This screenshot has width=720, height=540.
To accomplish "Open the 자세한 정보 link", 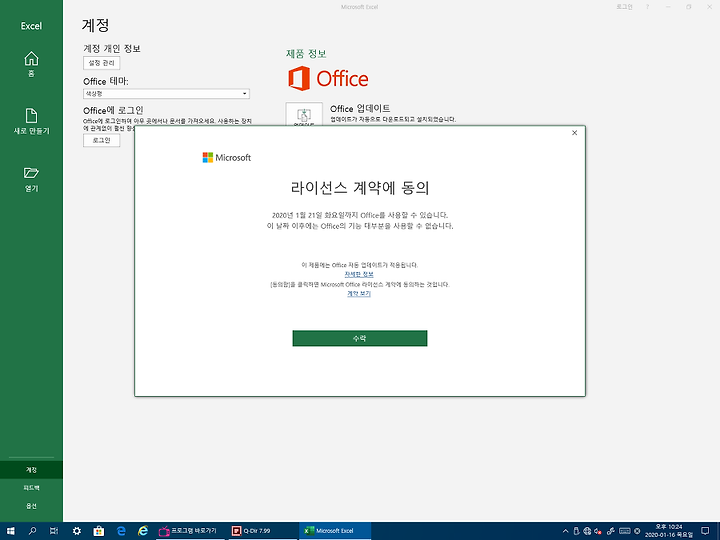I will [359, 274].
